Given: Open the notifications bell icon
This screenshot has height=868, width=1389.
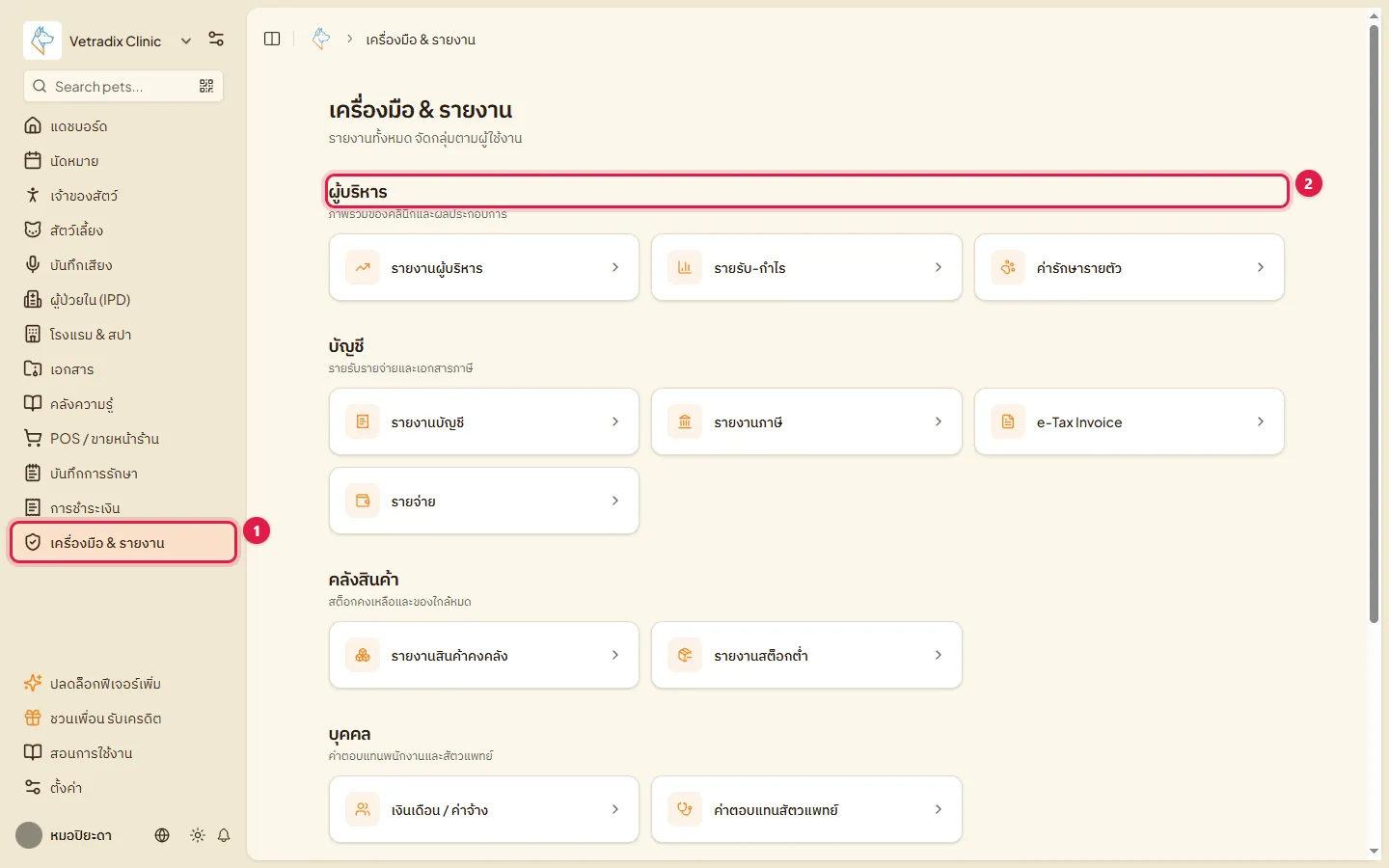Looking at the screenshot, I should pos(224,835).
